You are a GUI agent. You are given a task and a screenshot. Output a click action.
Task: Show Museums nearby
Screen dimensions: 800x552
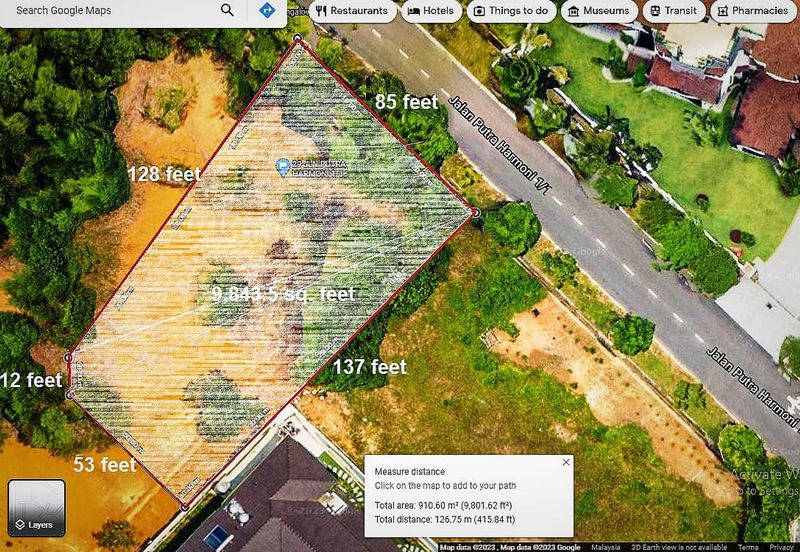[x=597, y=11]
